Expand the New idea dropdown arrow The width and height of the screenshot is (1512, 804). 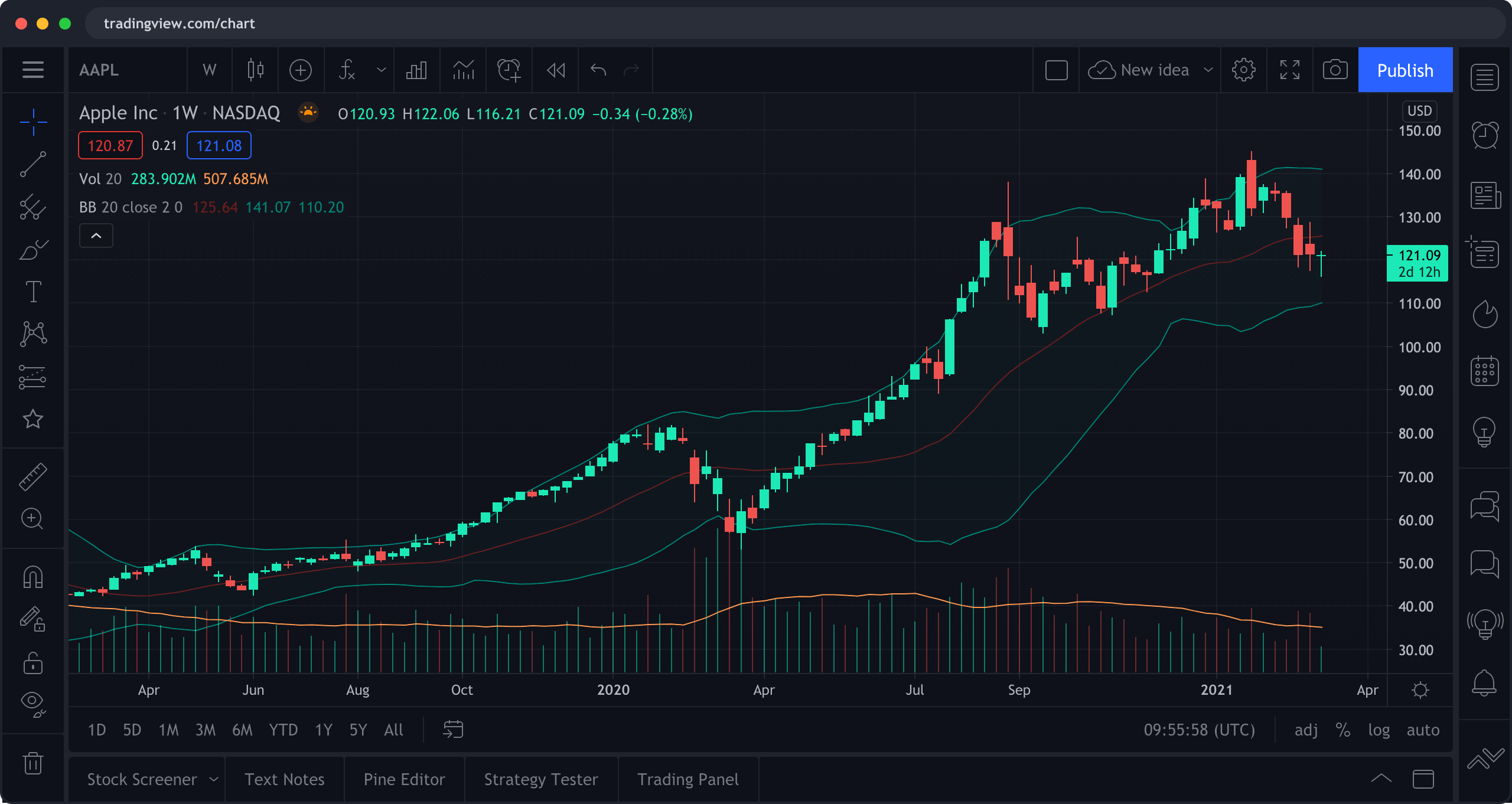click(x=1208, y=70)
